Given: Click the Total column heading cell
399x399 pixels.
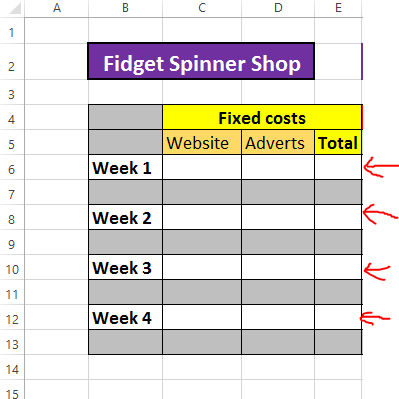Looking at the screenshot, I should (338, 142).
